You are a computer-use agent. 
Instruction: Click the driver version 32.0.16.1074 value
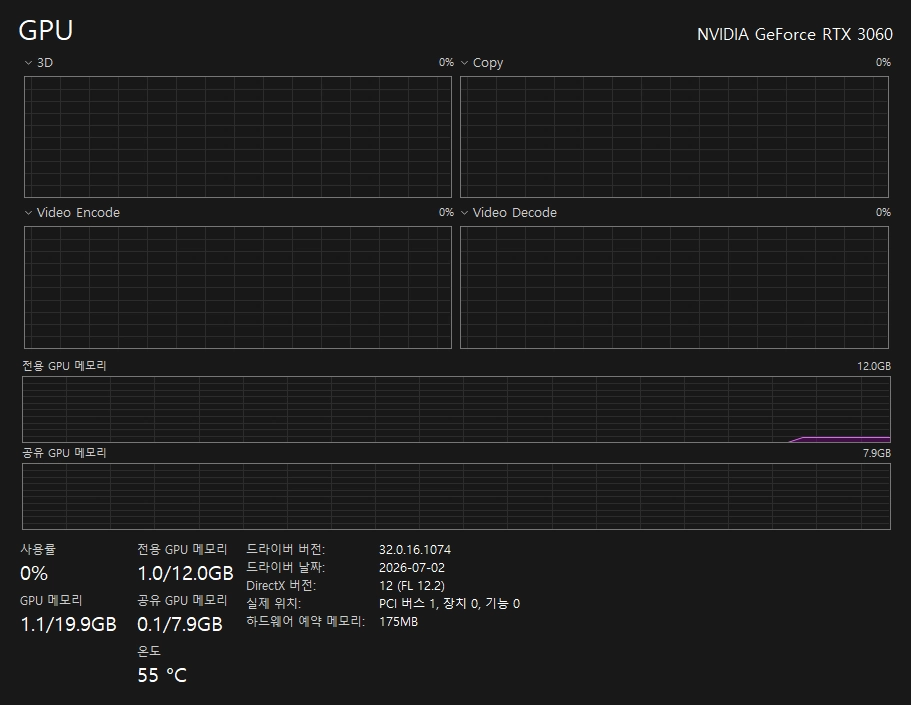(415, 550)
